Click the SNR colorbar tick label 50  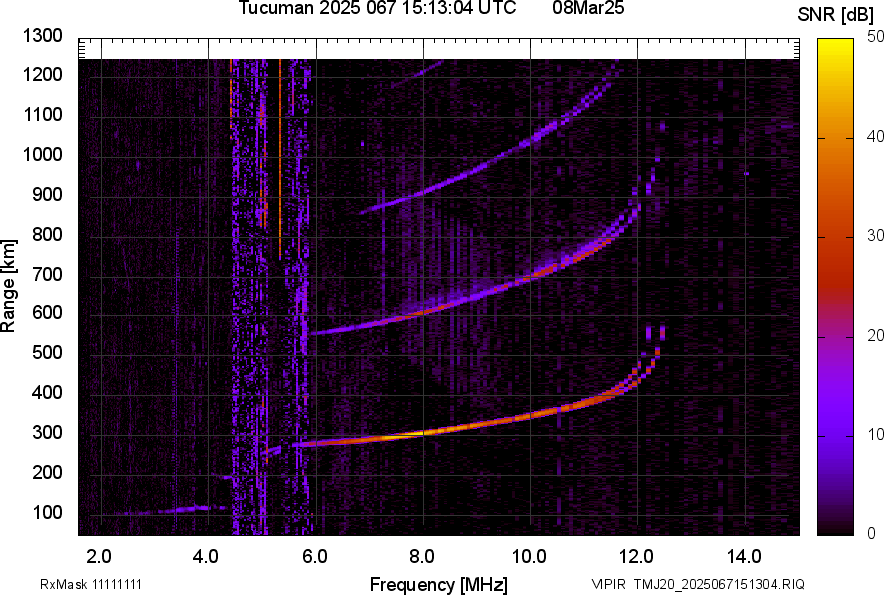click(876, 37)
